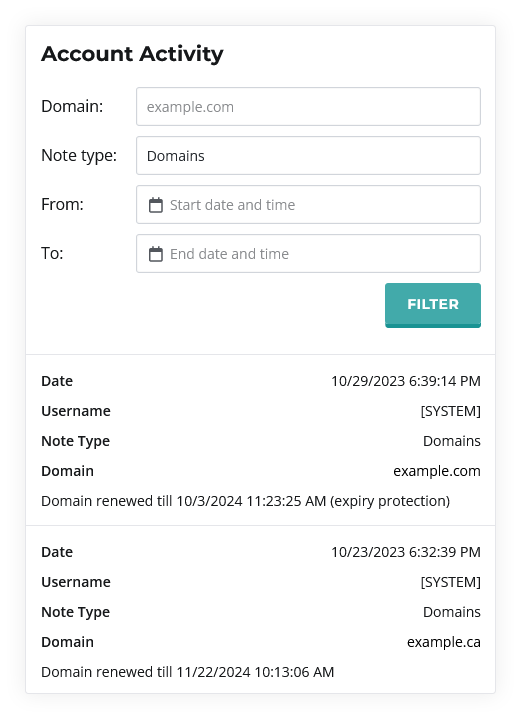Click the example.com domain value
The width and height of the screenshot is (522, 721).
pos(436,471)
